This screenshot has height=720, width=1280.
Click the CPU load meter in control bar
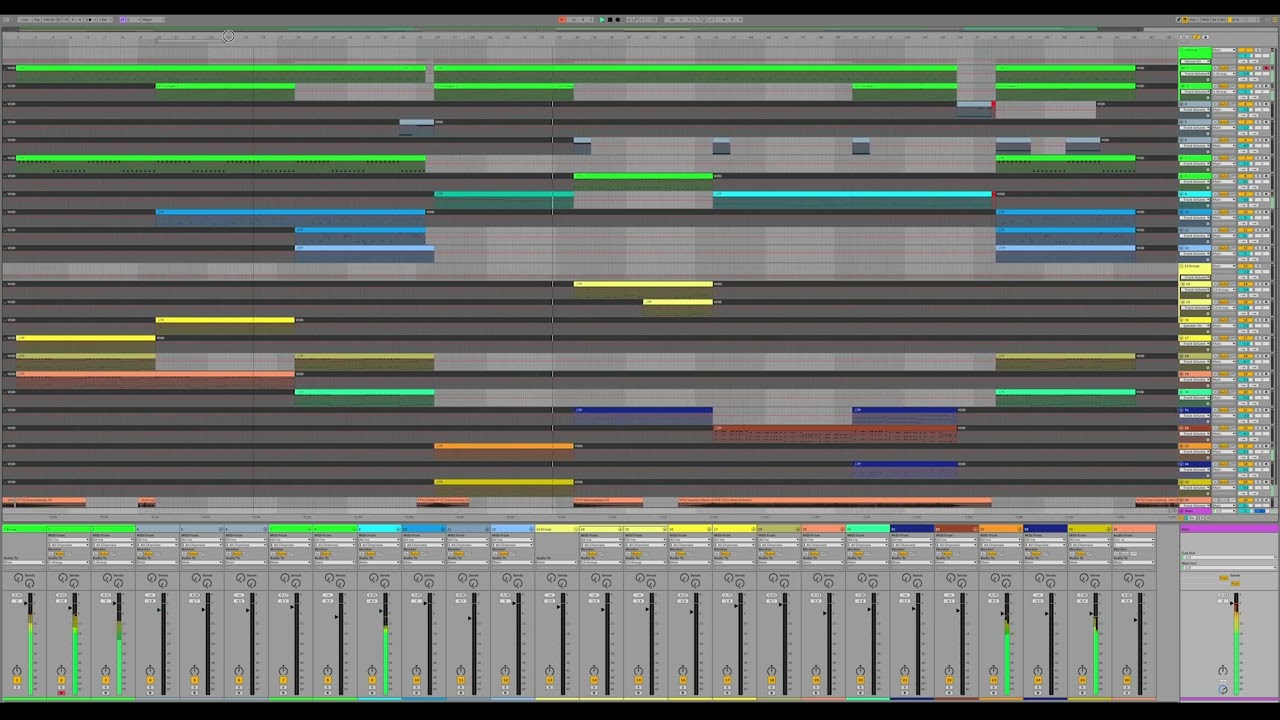point(1237,20)
